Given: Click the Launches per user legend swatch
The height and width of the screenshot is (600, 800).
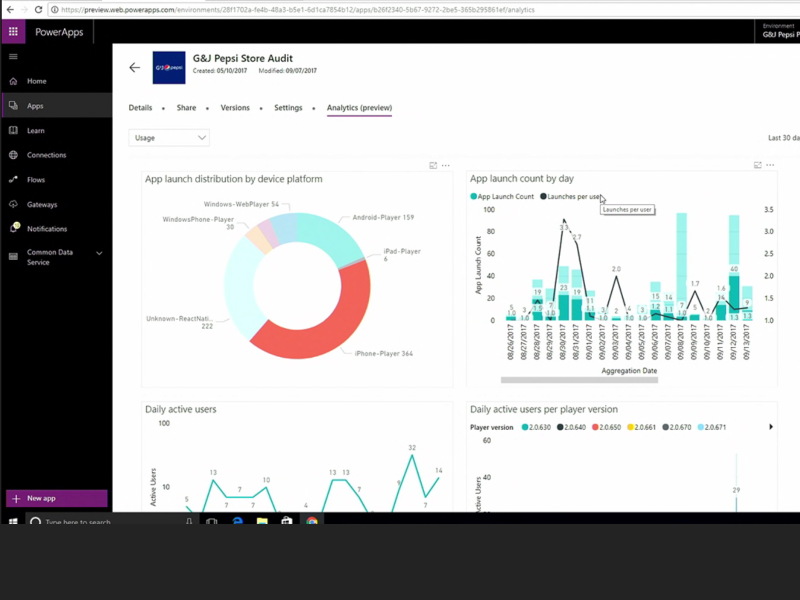Looking at the screenshot, I should pyautogui.click(x=543, y=196).
